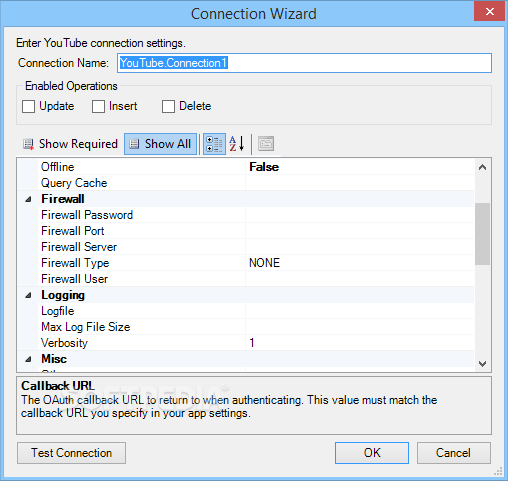
Task: Click the Connection Name text field
Action: (x=304, y=63)
